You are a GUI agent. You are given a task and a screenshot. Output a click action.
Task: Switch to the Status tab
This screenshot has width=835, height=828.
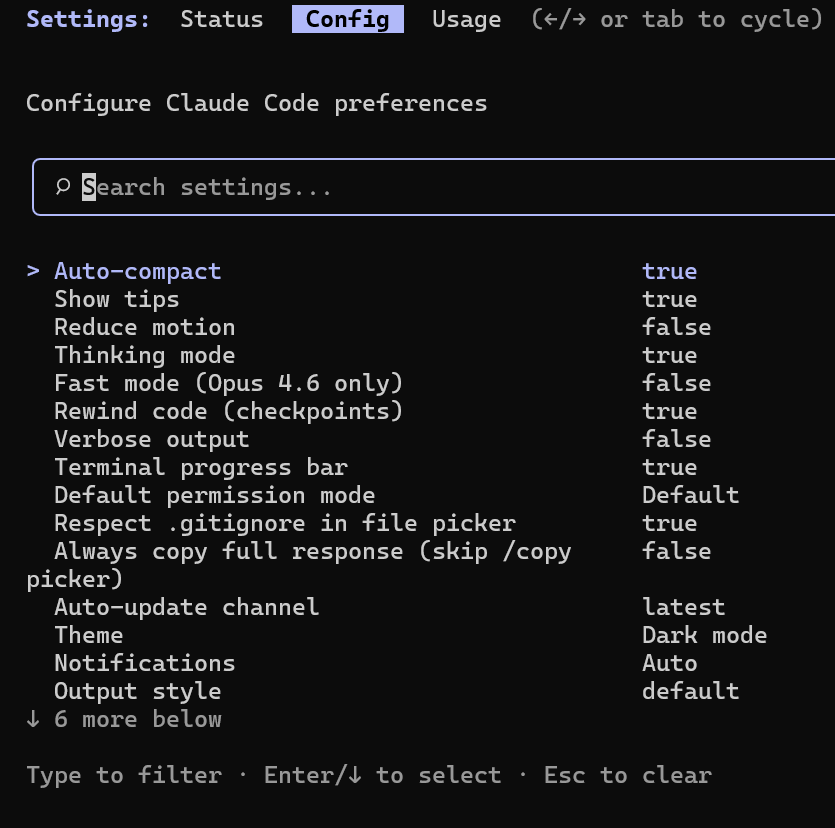221,19
